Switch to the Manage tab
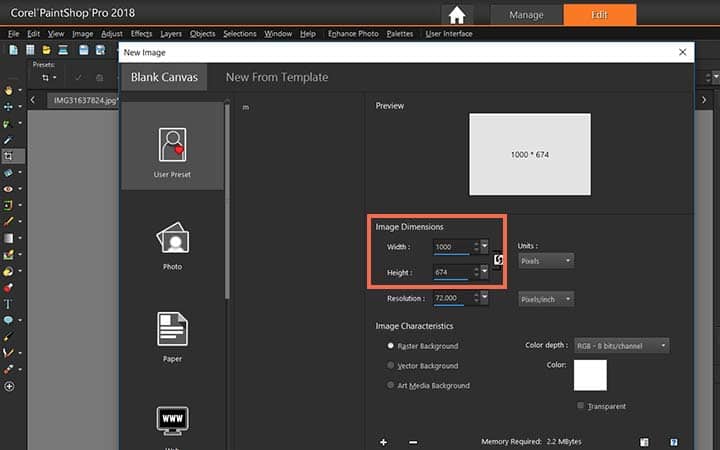The width and height of the screenshot is (720, 450). [x=526, y=15]
